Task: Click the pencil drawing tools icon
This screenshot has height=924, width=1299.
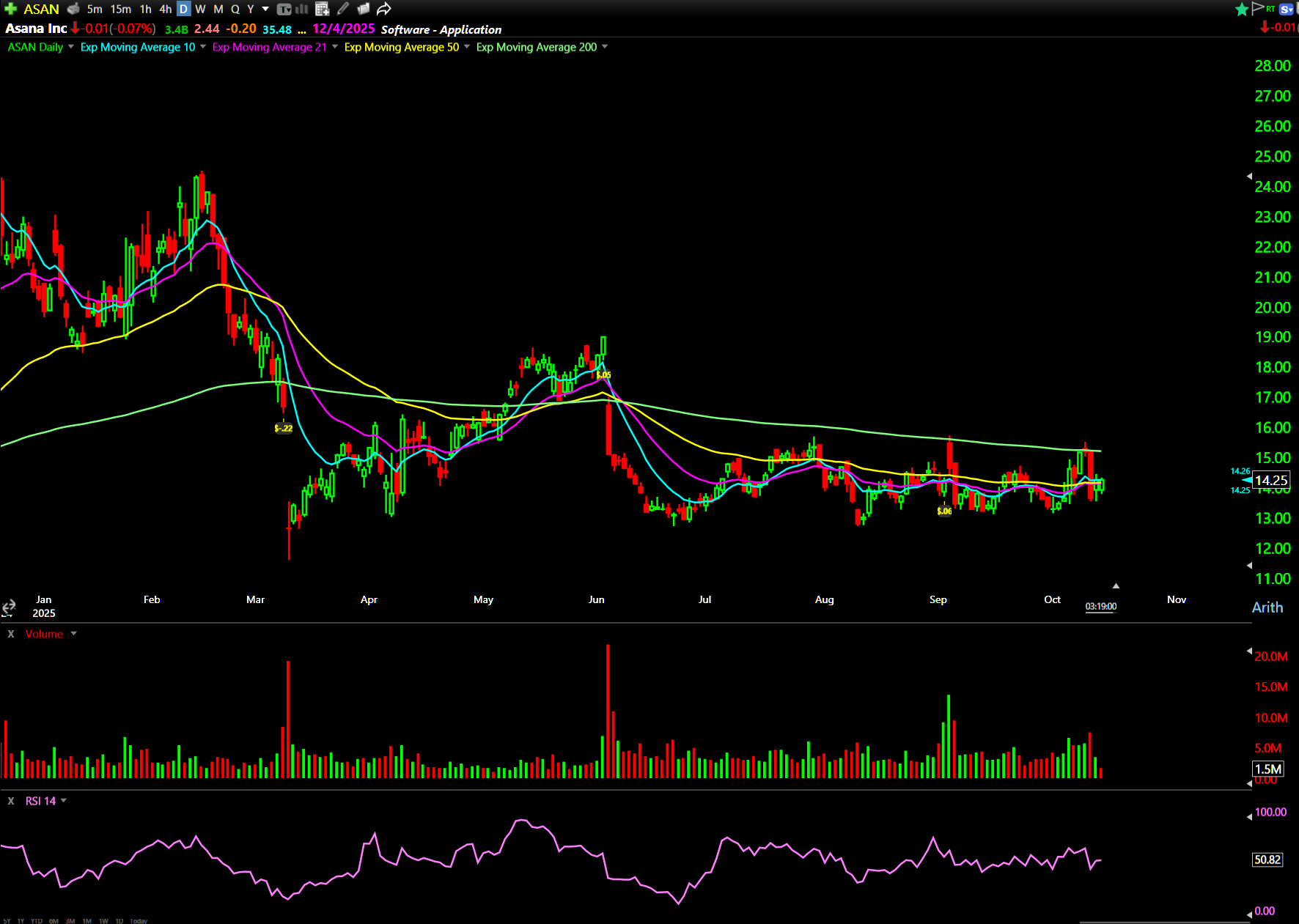Action: pos(342,9)
